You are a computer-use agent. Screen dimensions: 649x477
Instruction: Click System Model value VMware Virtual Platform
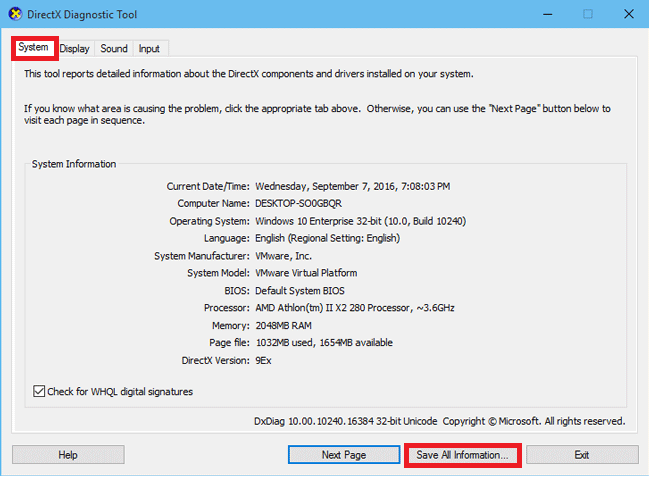coord(306,273)
